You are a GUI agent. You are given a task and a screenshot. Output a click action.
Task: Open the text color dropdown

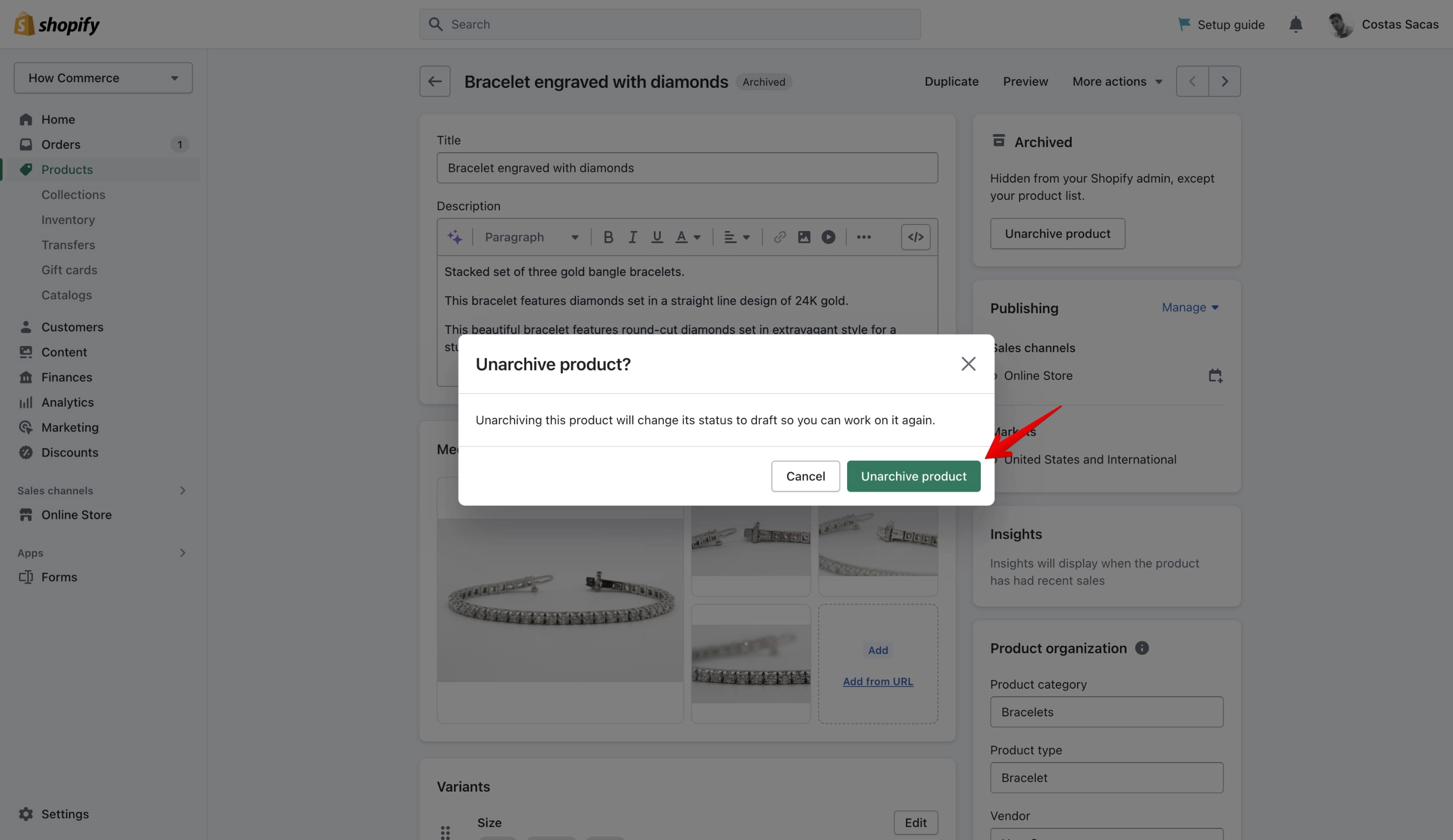[688, 237]
